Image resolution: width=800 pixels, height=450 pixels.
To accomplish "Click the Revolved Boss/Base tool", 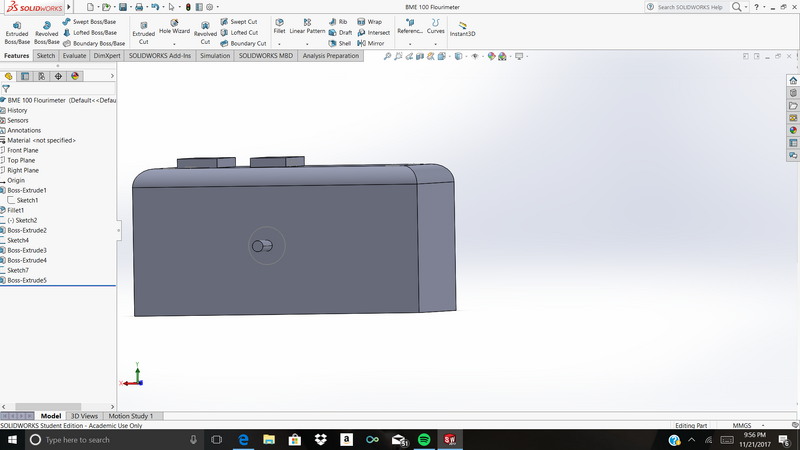I will [x=47, y=30].
